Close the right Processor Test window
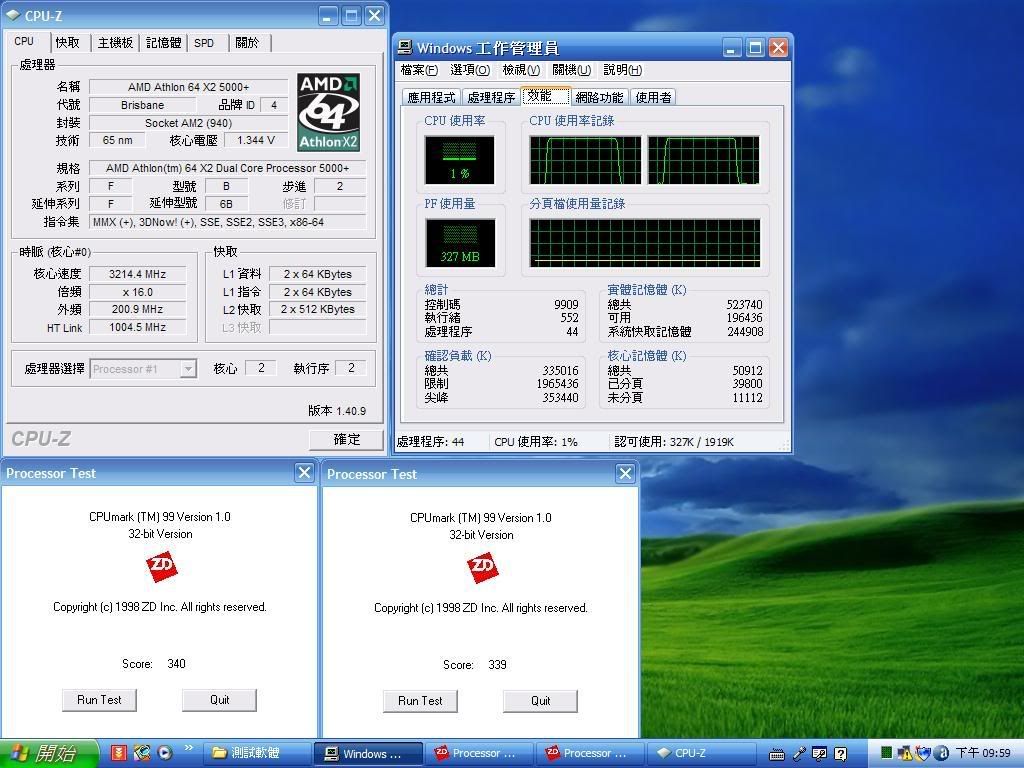1024x768 pixels. coord(625,473)
